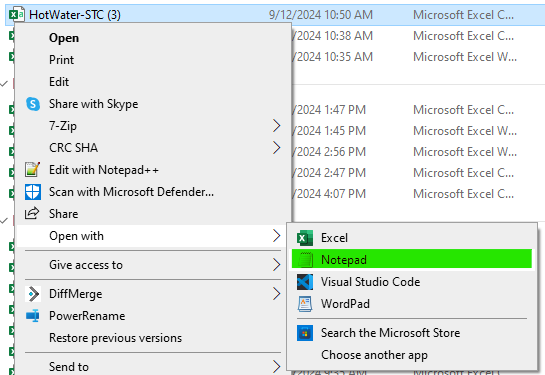Expand the Send to submenu arrow

point(277,367)
